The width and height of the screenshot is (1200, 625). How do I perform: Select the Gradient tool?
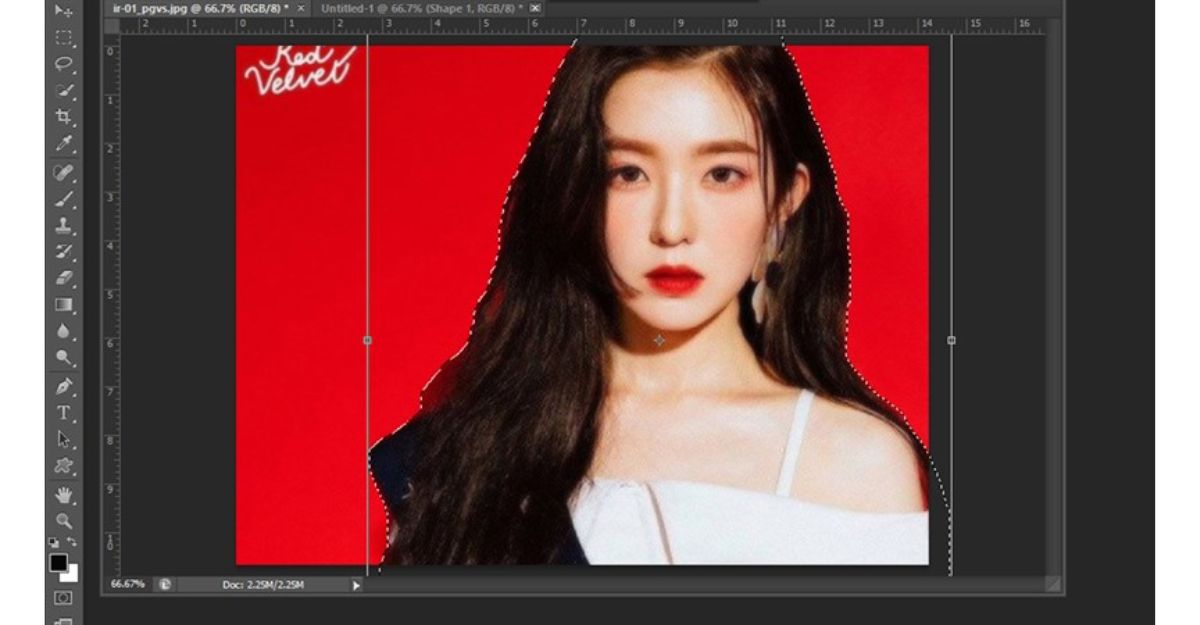pyautogui.click(x=64, y=304)
